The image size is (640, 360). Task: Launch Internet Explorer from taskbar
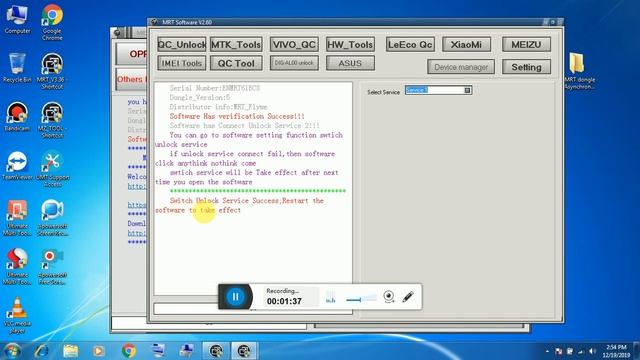41,351
